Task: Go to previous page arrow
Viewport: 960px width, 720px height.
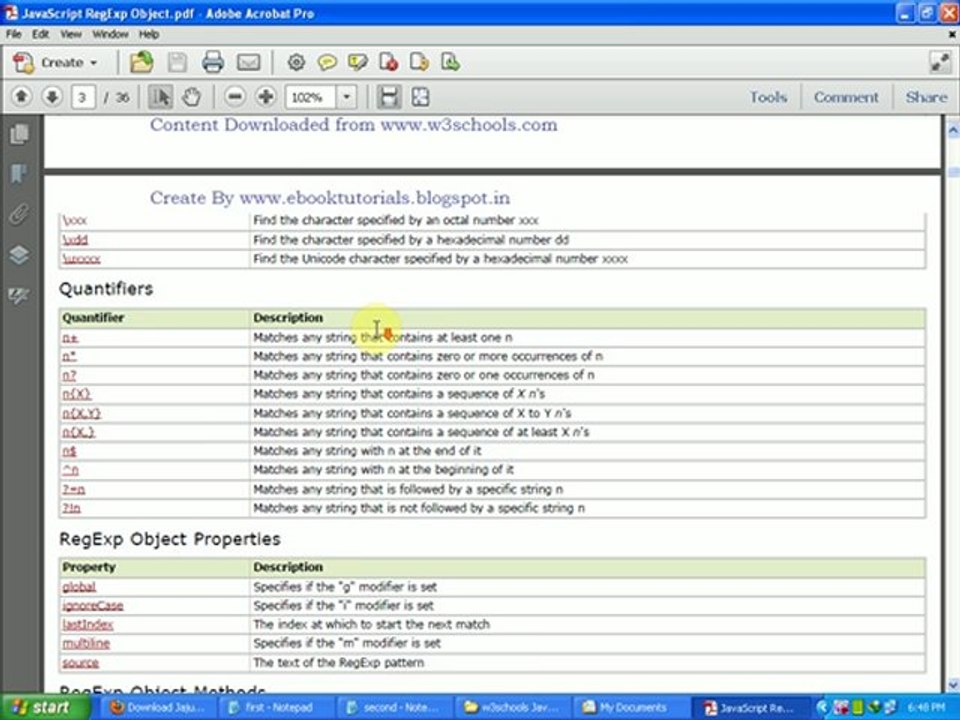Action: tap(21, 97)
